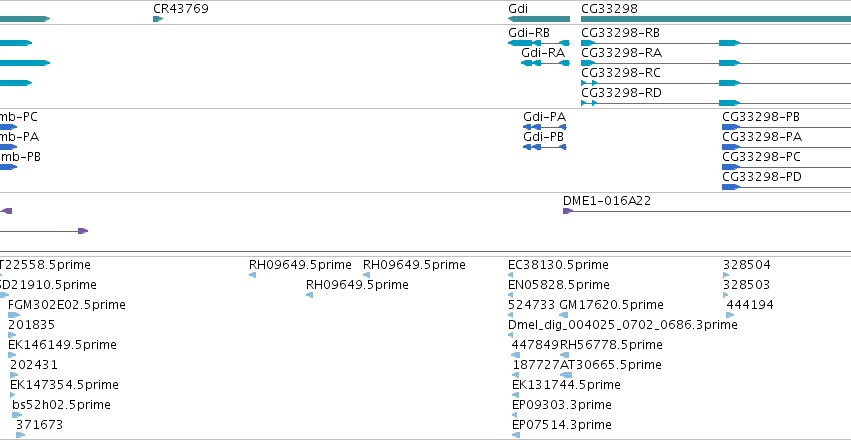Open the 524733 feature label
The height and width of the screenshot is (440, 851).
coord(532,305)
